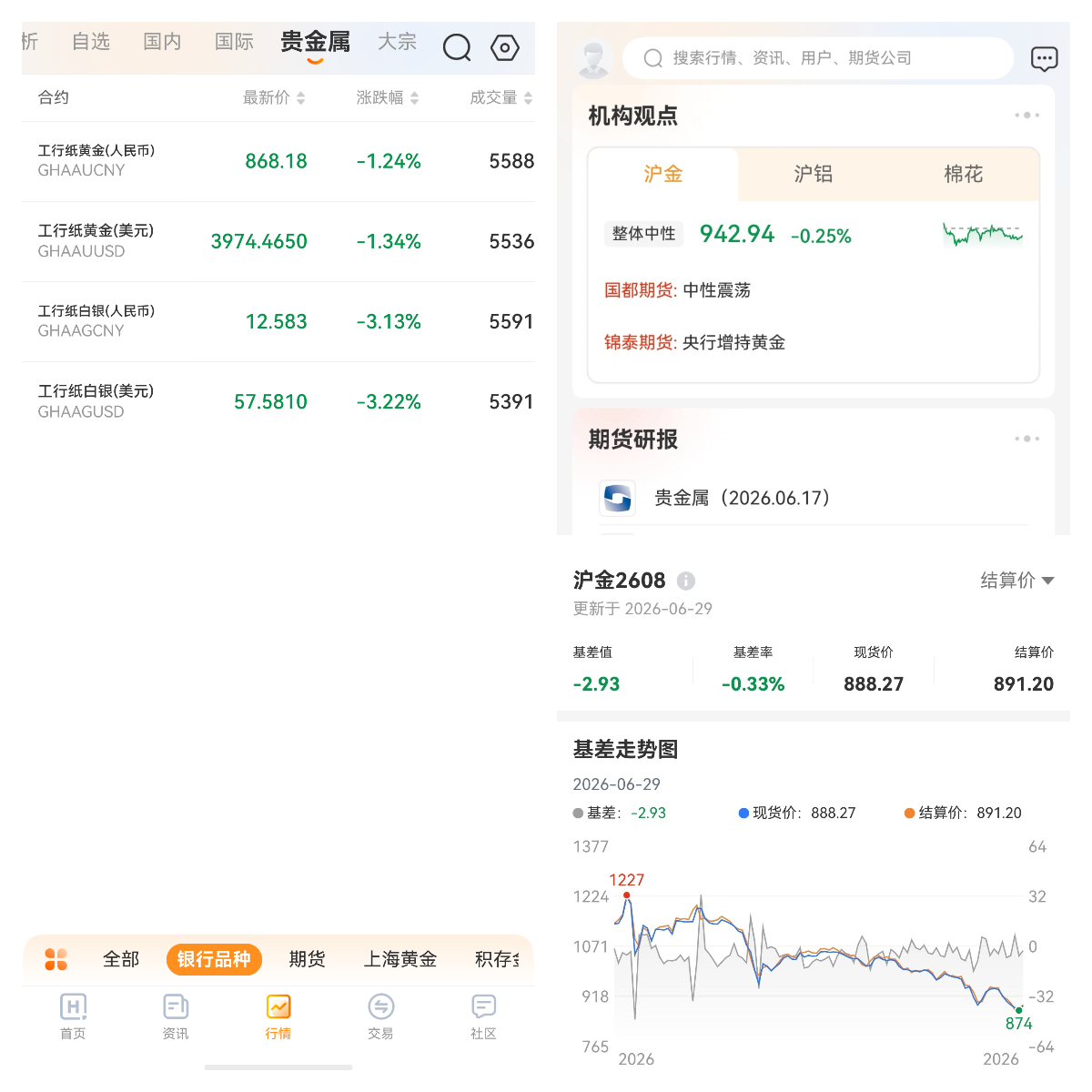Tap the 整体中性 tag
The height and width of the screenshot is (1092, 1092).
pyautogui.click(x=643, y=234)
